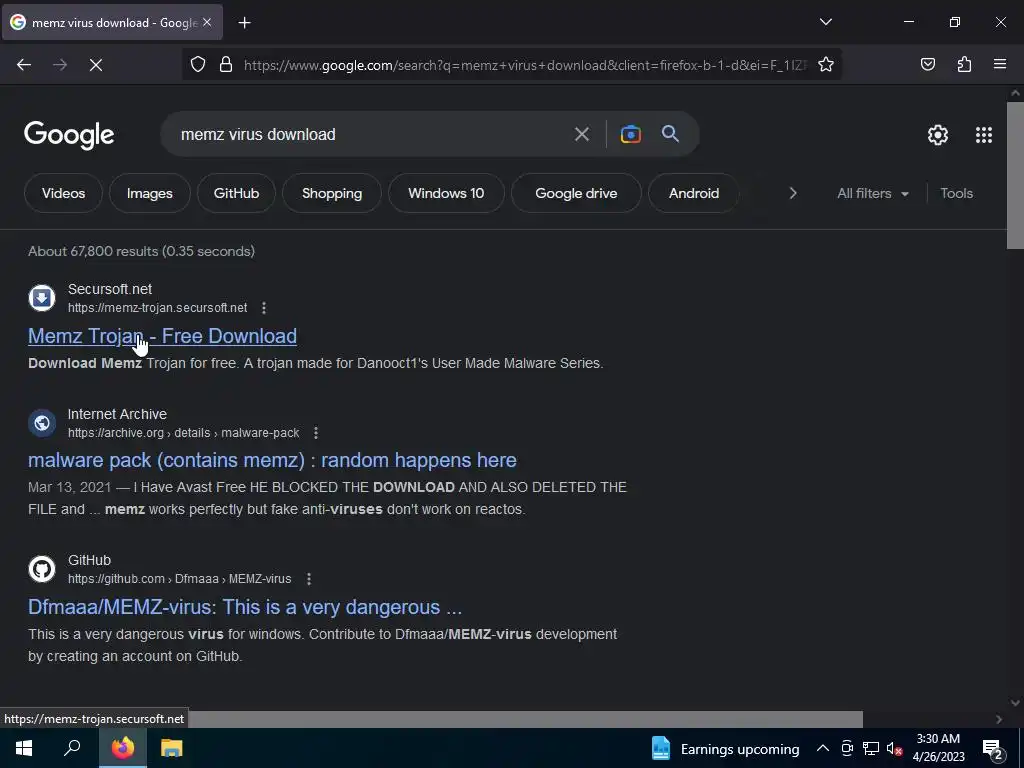Click the Firefox taskbar icon
The width and height of the screenshot is (1024, 768).
pos(123,748)
